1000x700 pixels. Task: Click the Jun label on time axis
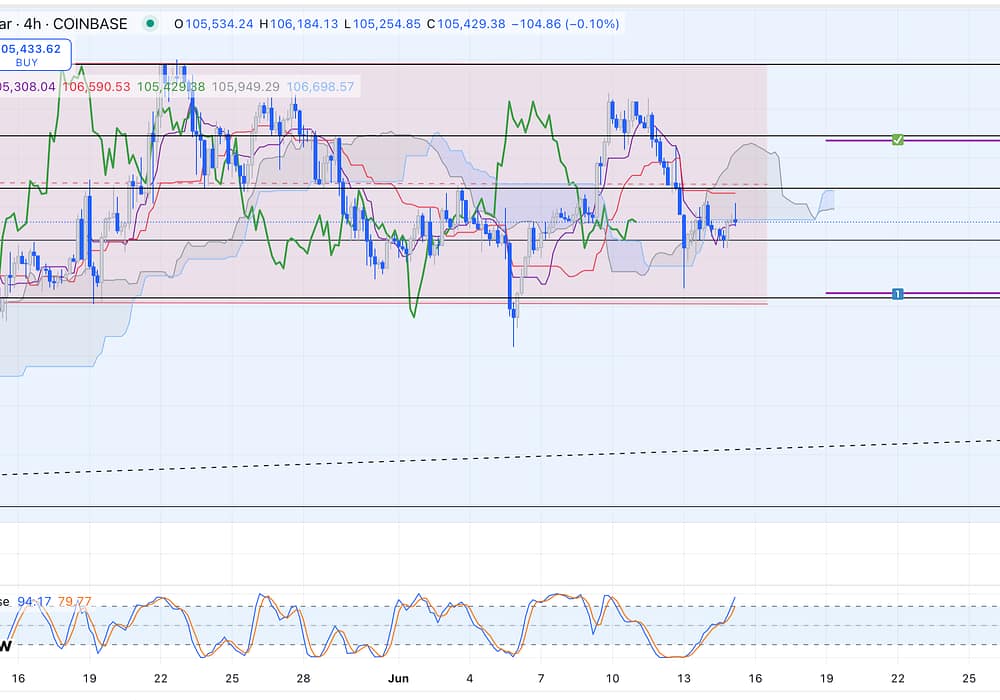click(397, 677)
